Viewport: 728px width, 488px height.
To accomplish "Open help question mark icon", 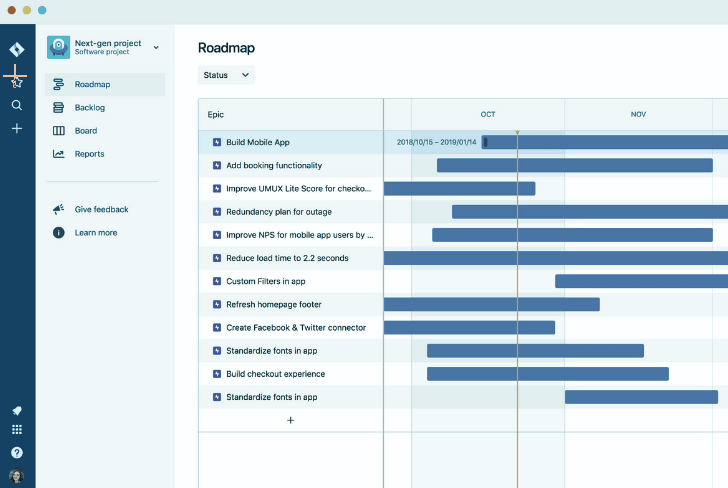I will (x=17, y=453).
